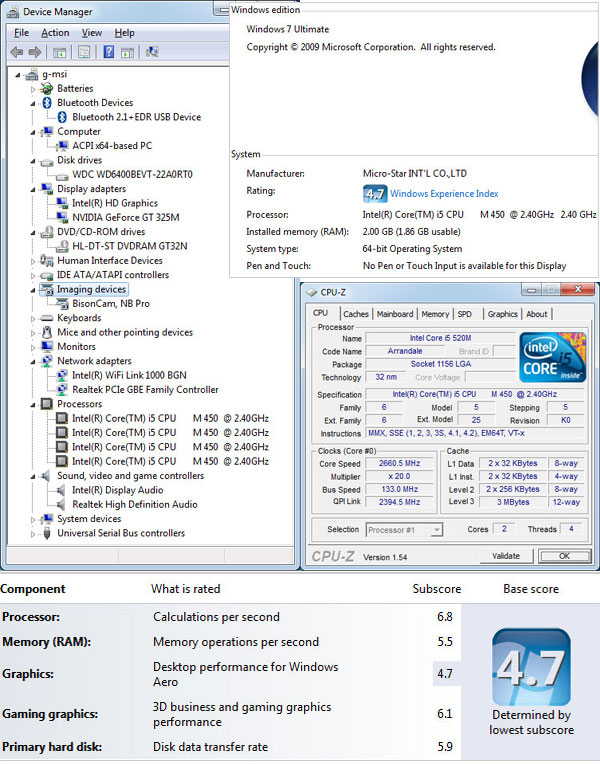600x764 pixels.
Task: Click the Arrandale code name field
Action: point(405,351)
